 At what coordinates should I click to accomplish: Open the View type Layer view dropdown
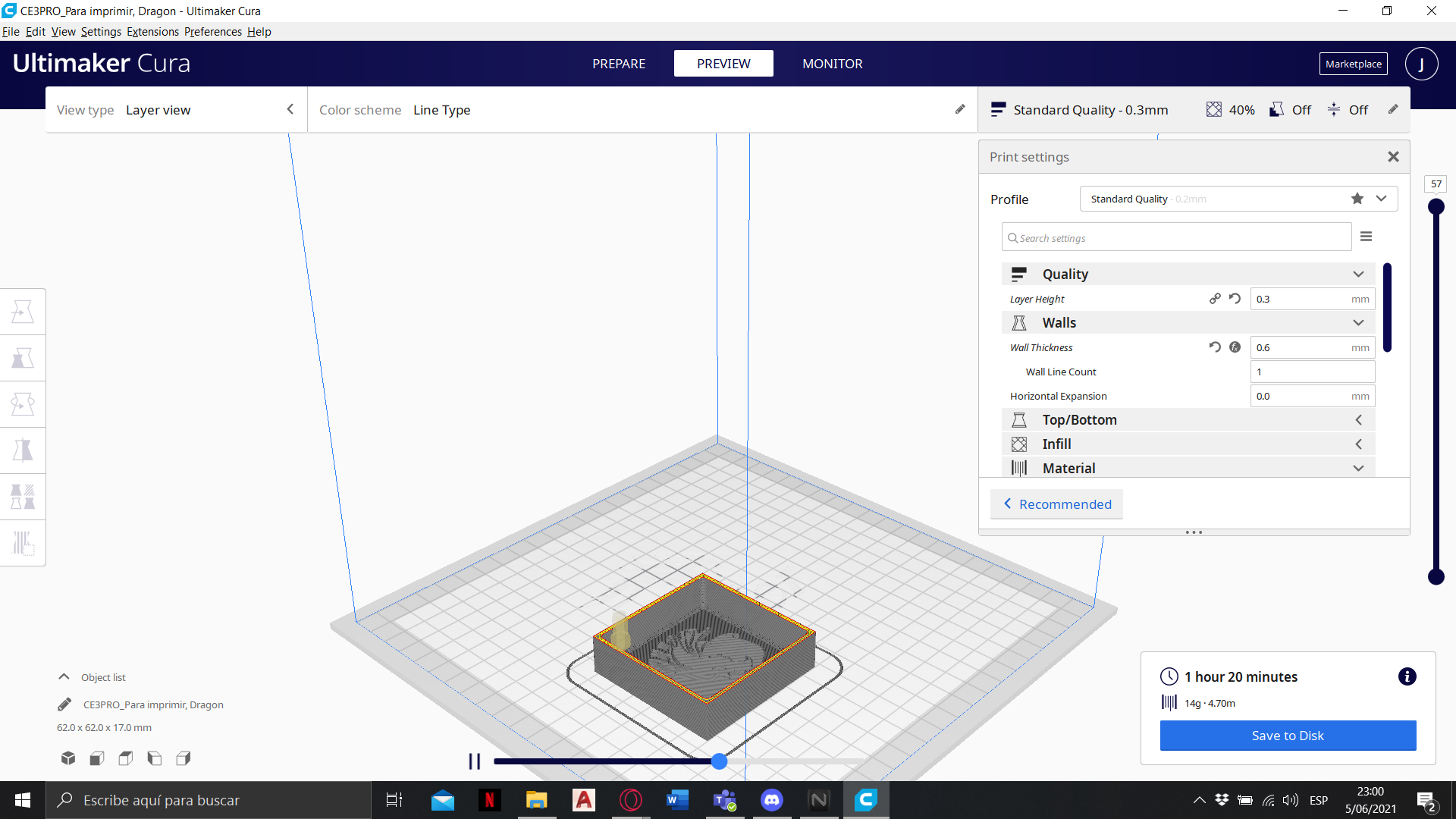pyautogui.click(x=176, y=109)
